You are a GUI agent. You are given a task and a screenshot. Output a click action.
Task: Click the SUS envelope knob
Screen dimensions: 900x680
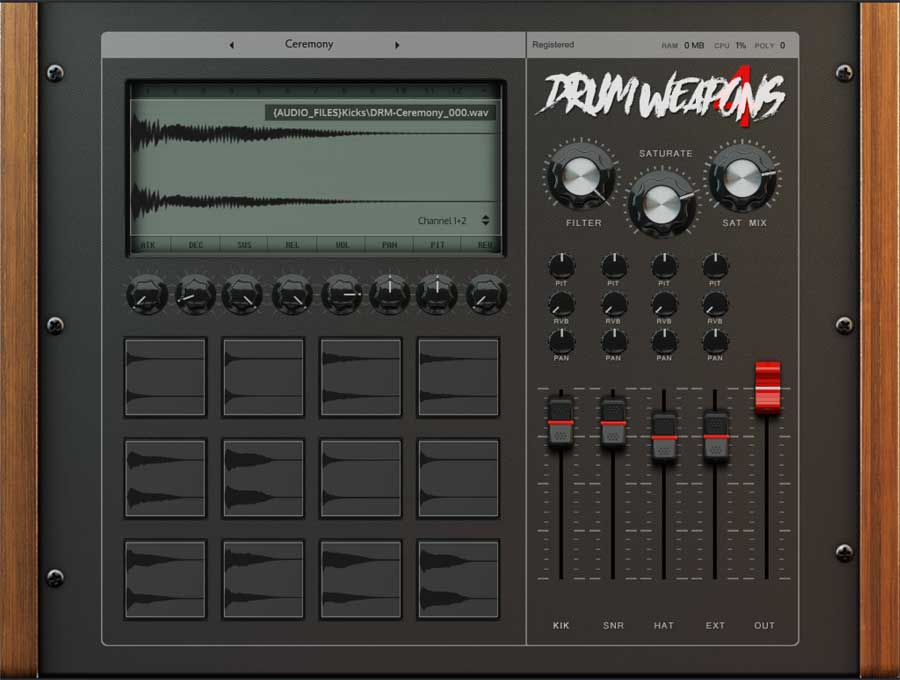coord(243,294)
